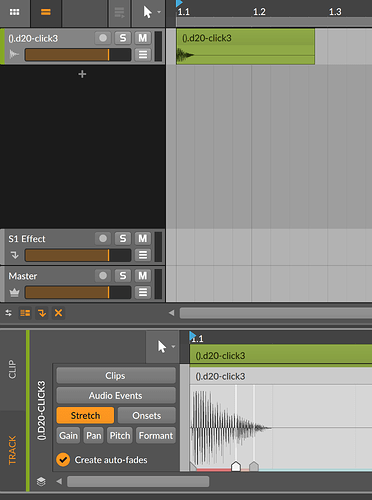The height and width of the screenshot is (500, 372).
Task: Adjust S1 Effect track volume fader
Action: click(78, 255)
